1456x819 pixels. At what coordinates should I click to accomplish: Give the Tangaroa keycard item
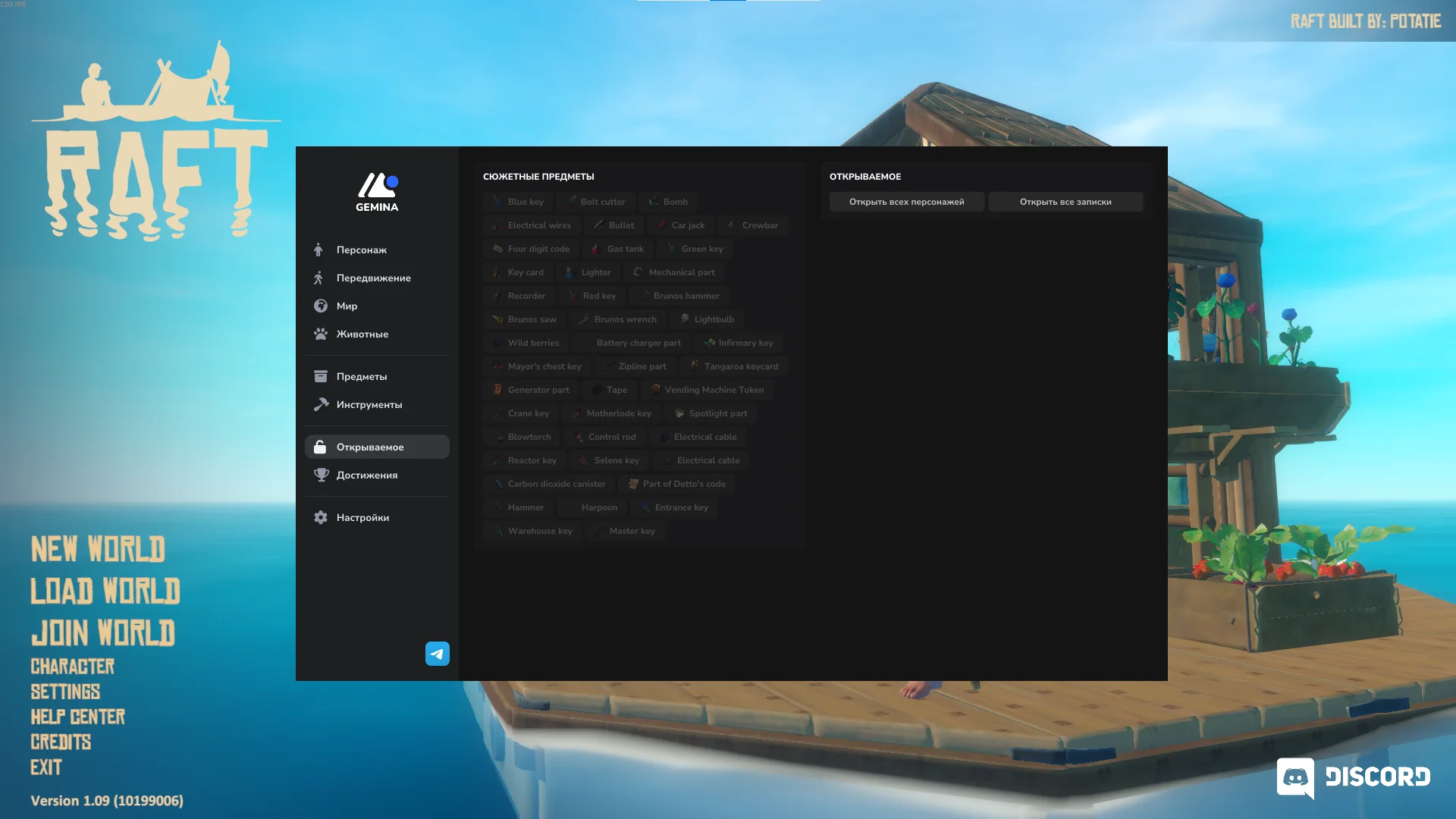734,366
